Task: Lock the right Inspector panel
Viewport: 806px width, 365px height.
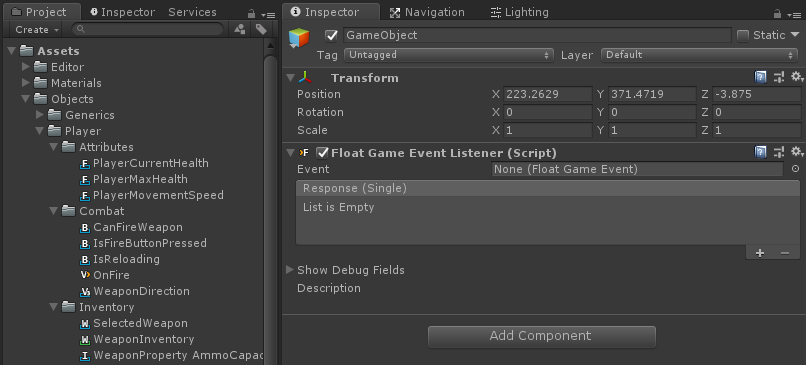Action: coord(777,13)
